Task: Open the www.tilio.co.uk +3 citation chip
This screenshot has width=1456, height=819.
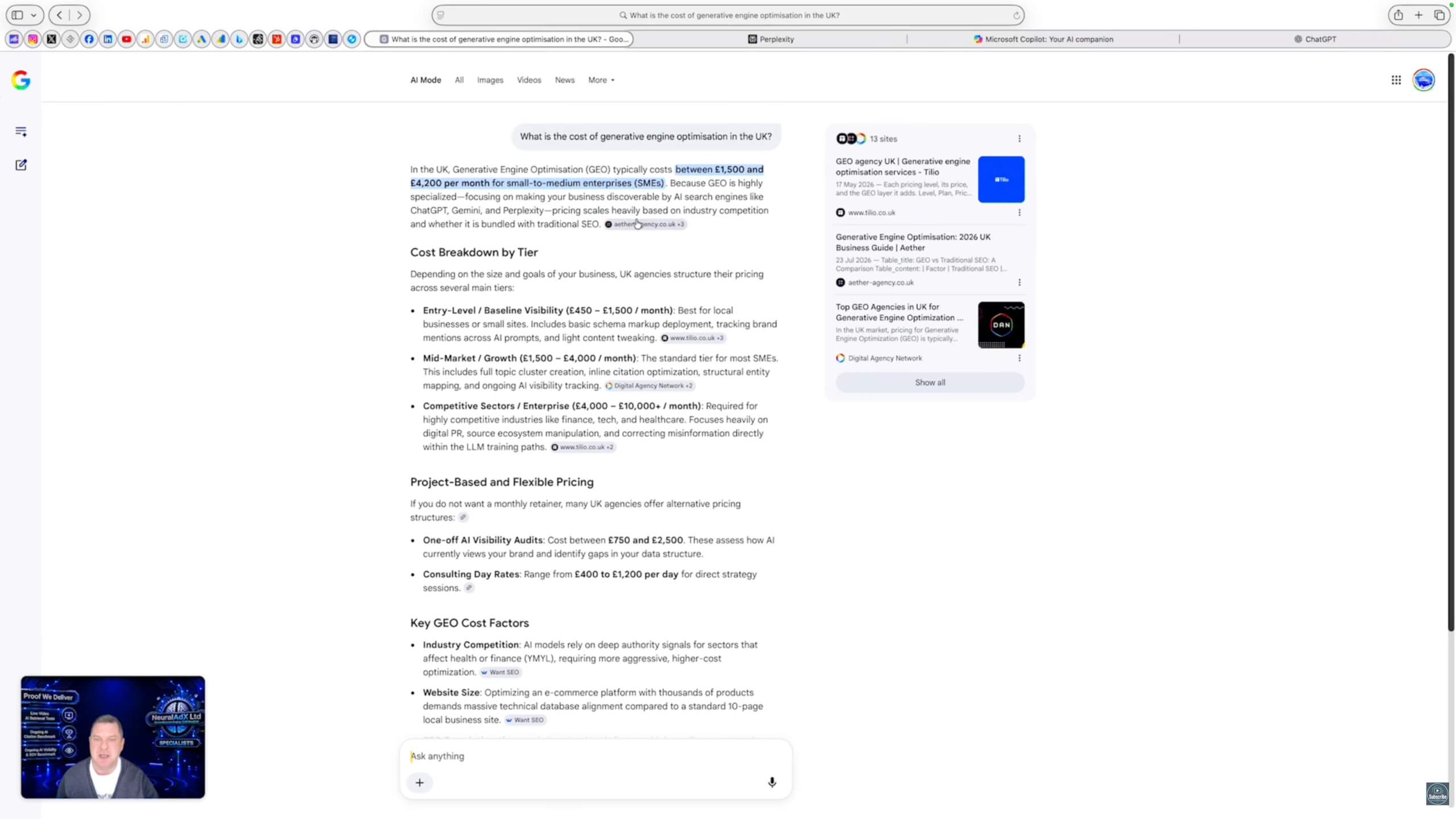Action: point(693,338)
